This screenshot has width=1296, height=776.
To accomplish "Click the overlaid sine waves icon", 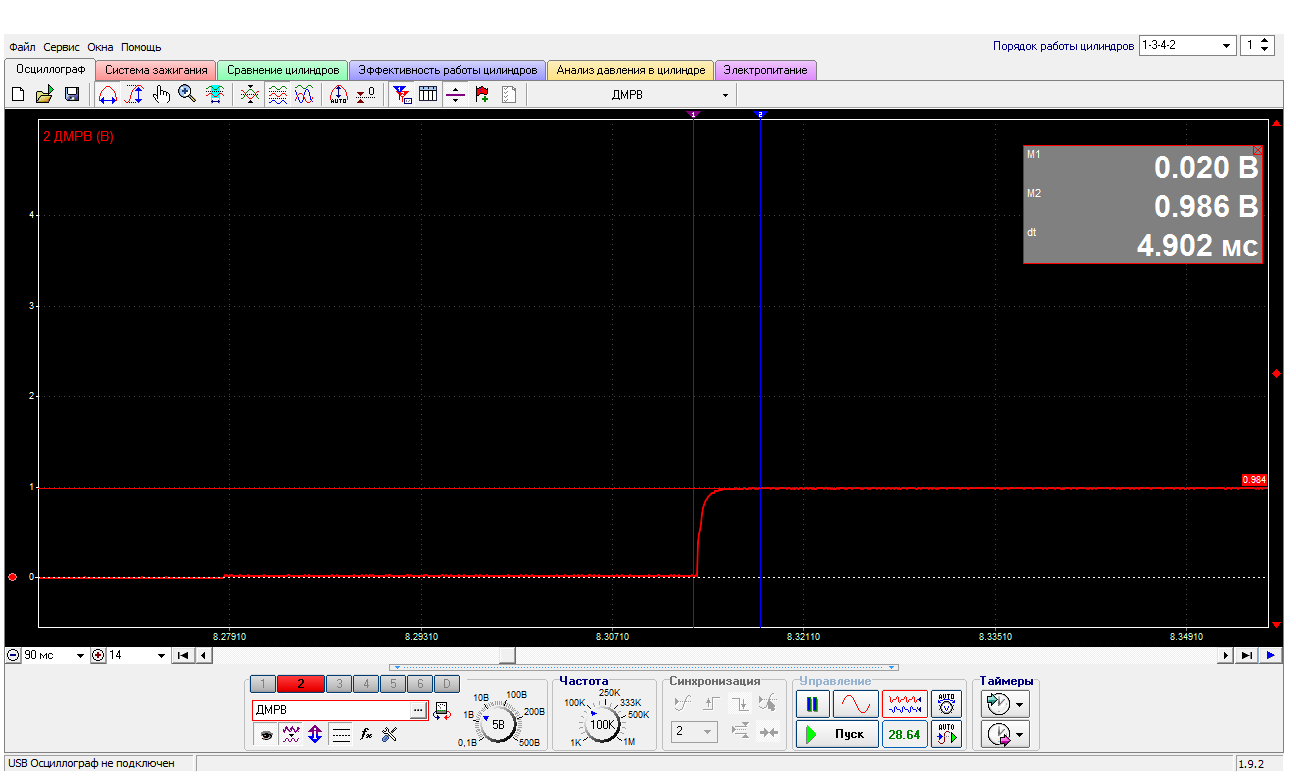I will tap(304, 94).
